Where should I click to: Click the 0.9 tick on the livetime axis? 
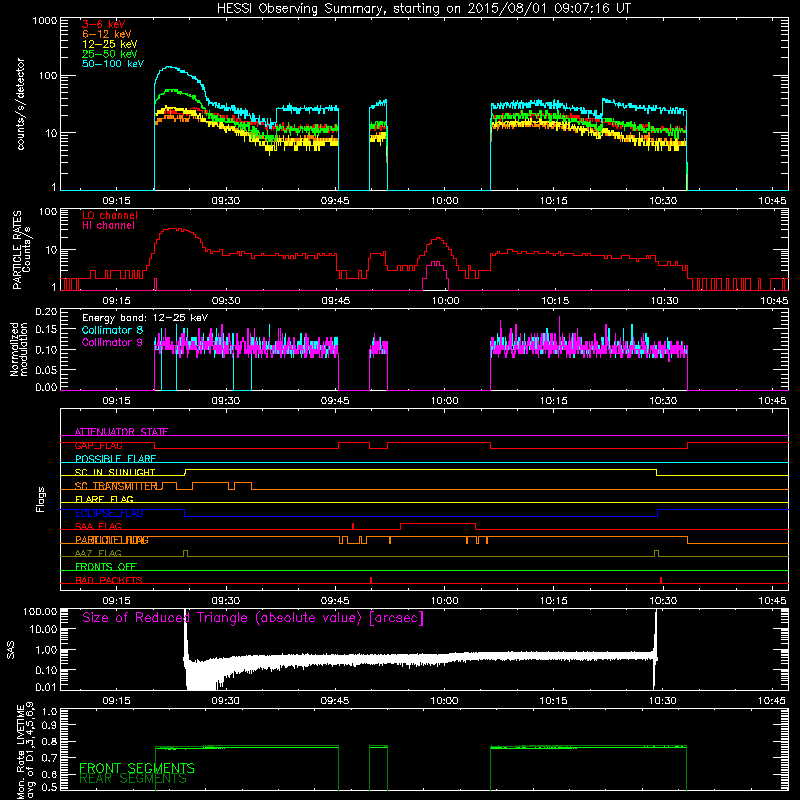point(49,725)
